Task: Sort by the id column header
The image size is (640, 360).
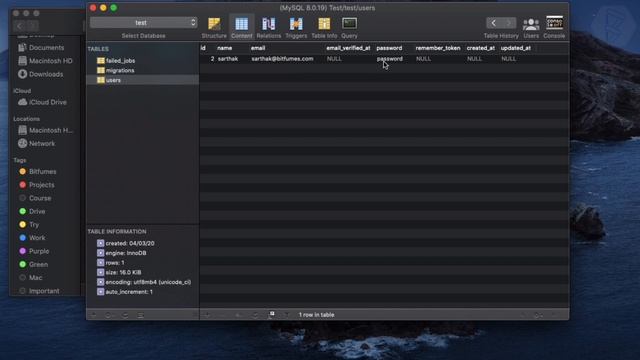Action: [203, 48]
